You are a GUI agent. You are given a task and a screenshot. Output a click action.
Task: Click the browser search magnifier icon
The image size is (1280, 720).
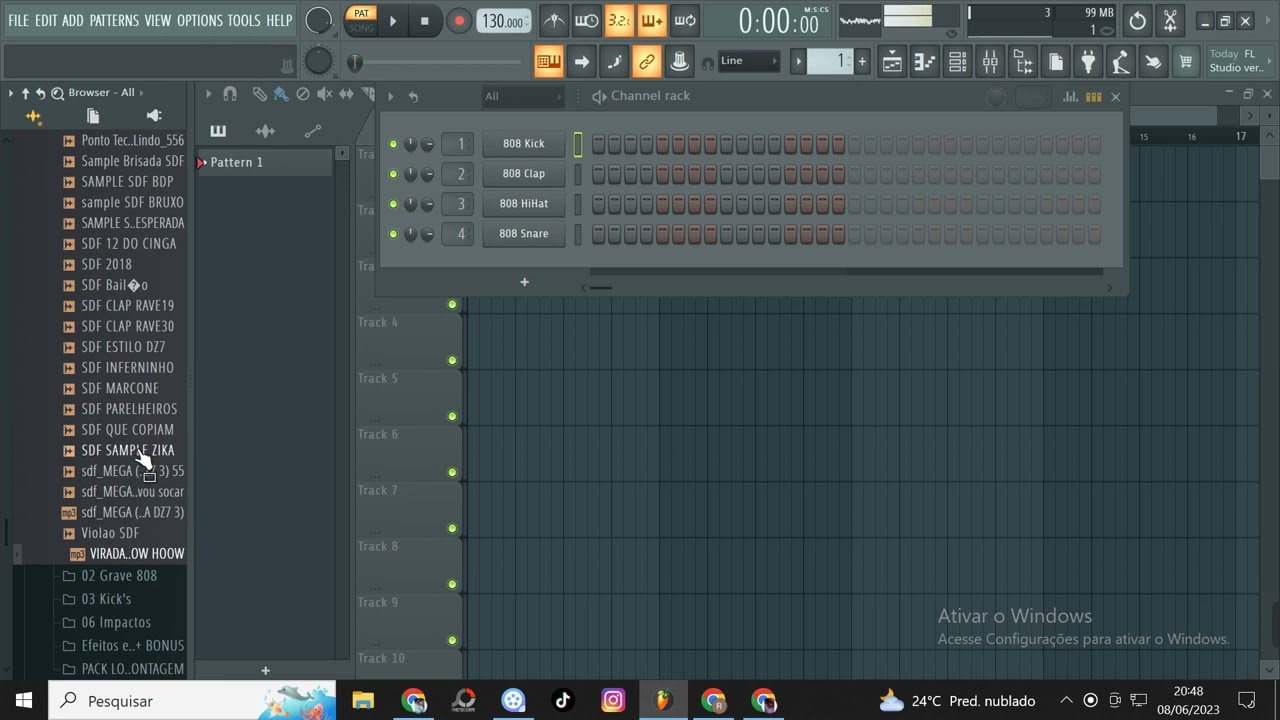pos(57,92)
